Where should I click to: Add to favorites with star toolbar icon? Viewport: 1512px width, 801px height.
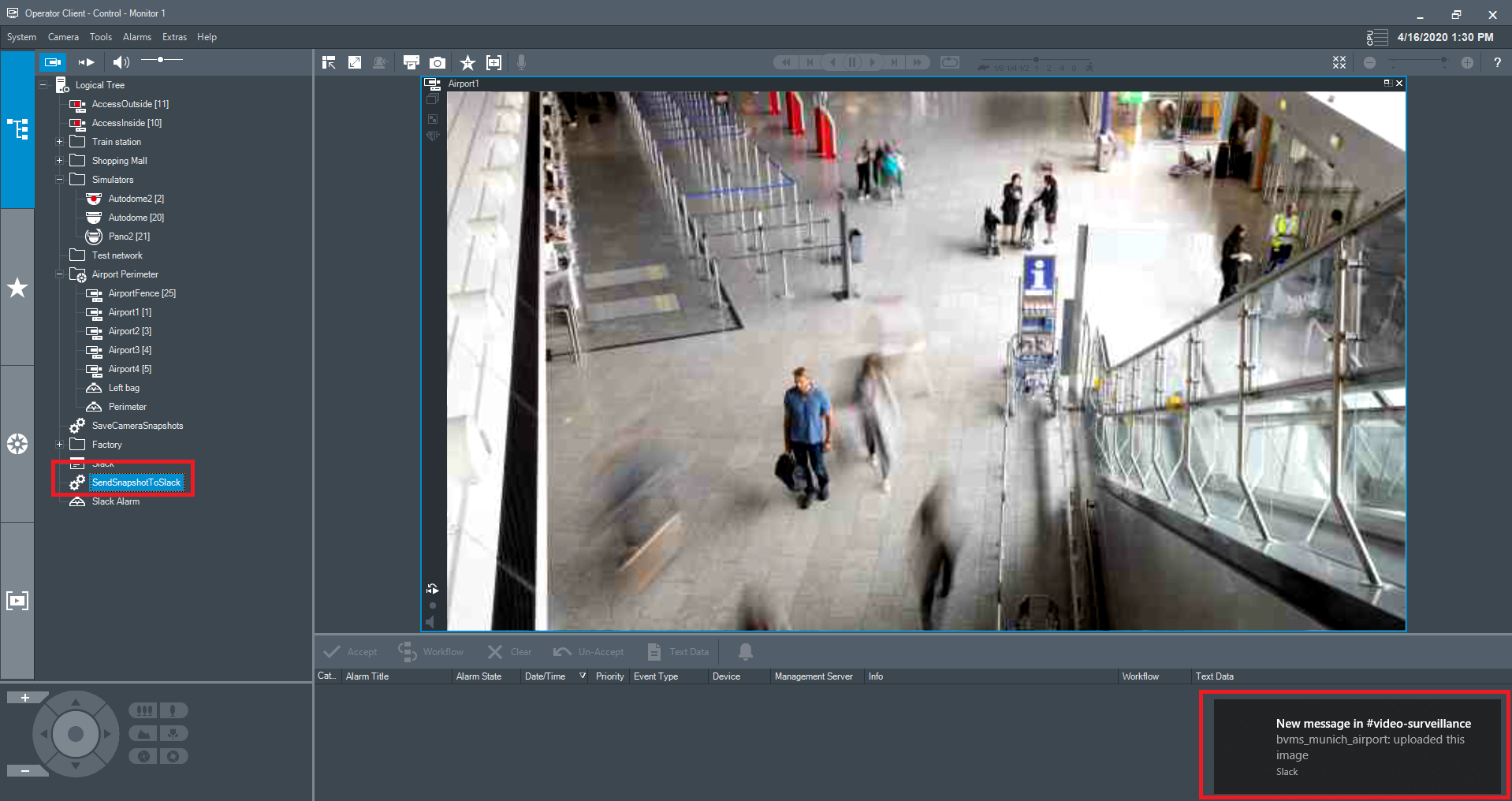tap(467, 63)
